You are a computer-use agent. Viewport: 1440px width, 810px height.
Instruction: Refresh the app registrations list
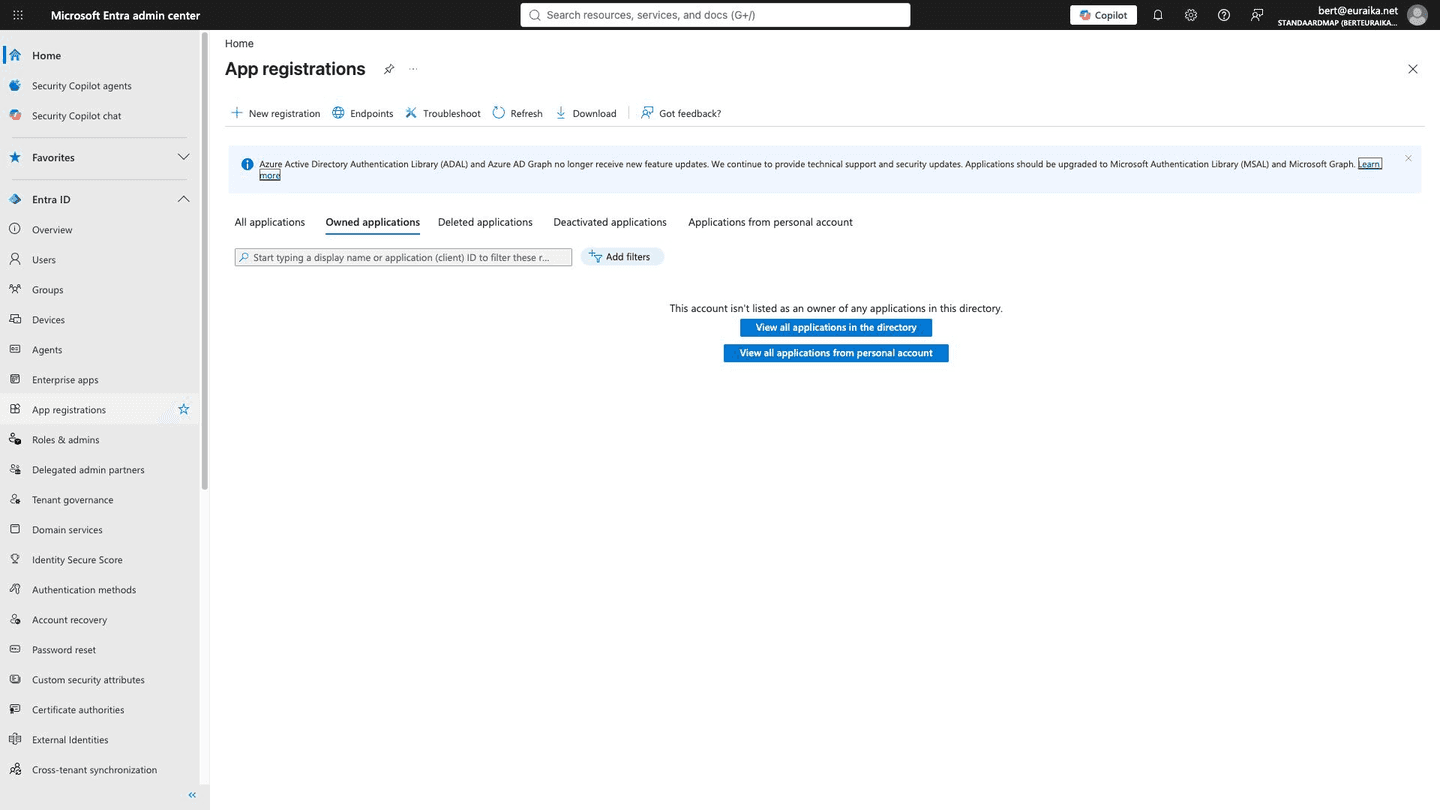[518, 113]
